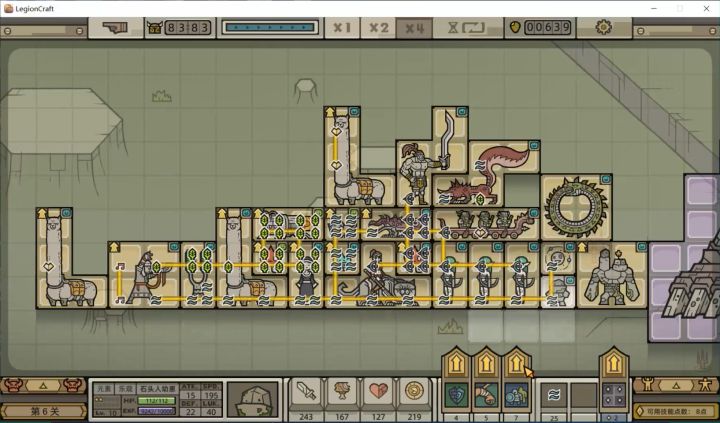The height and width of the screenshot is (423, 720).
Task: Set game speed to x1
Action: coord(342,28)
